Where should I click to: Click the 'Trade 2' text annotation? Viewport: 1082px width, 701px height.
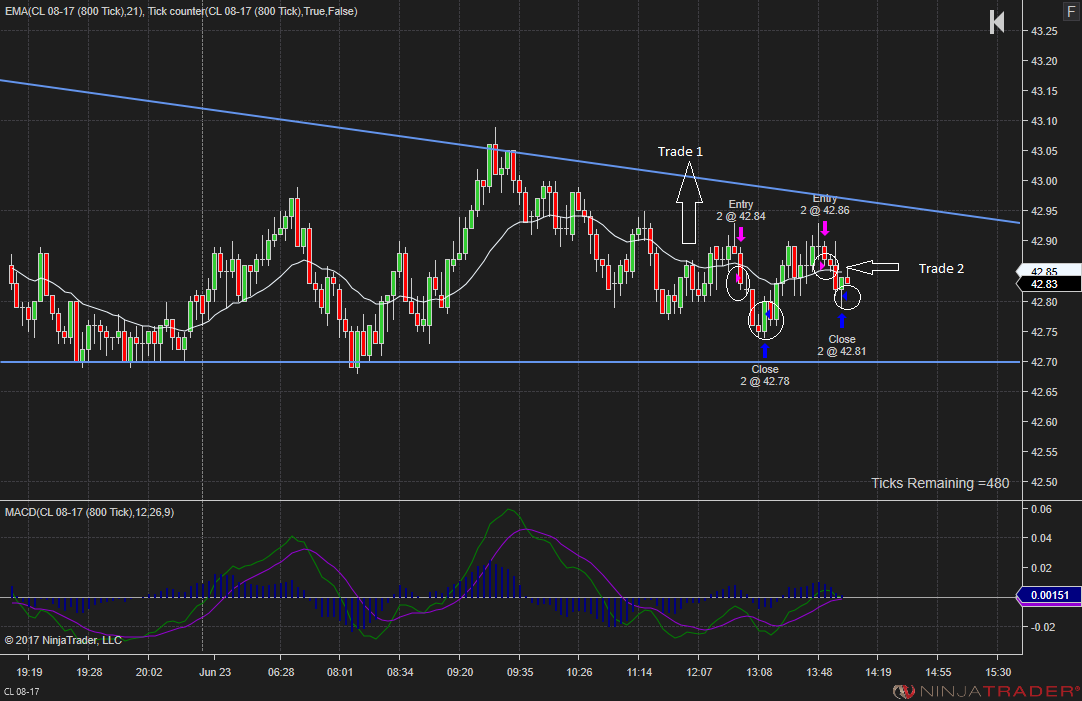941,269
